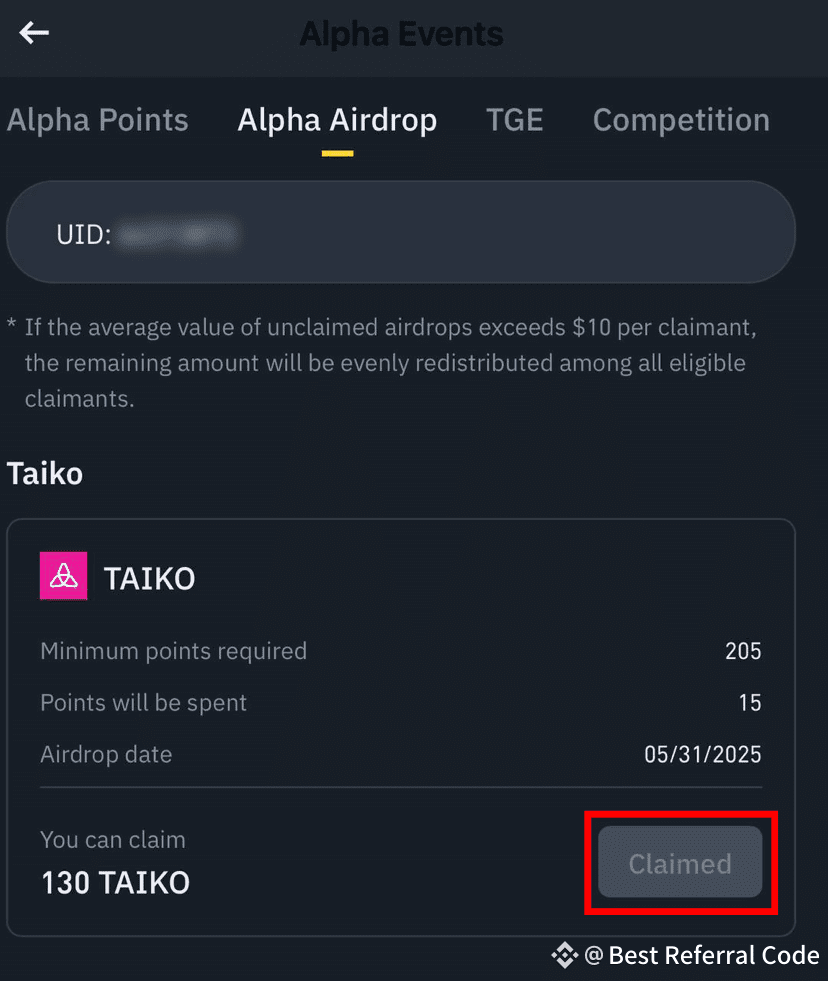Select the Alpha Airdrop tab
This screenshot has height=981, width=828.
tap(337, 120)
